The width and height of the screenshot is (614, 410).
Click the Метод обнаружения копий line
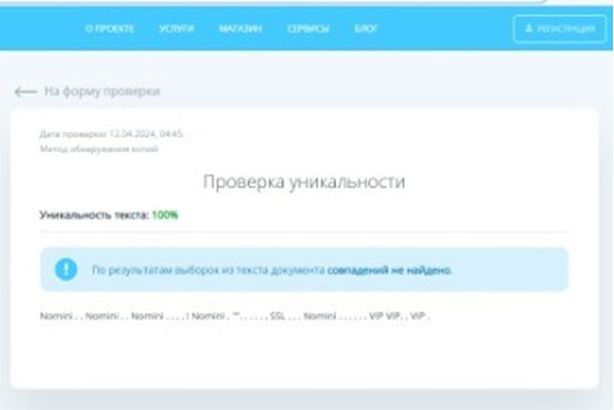98,149
